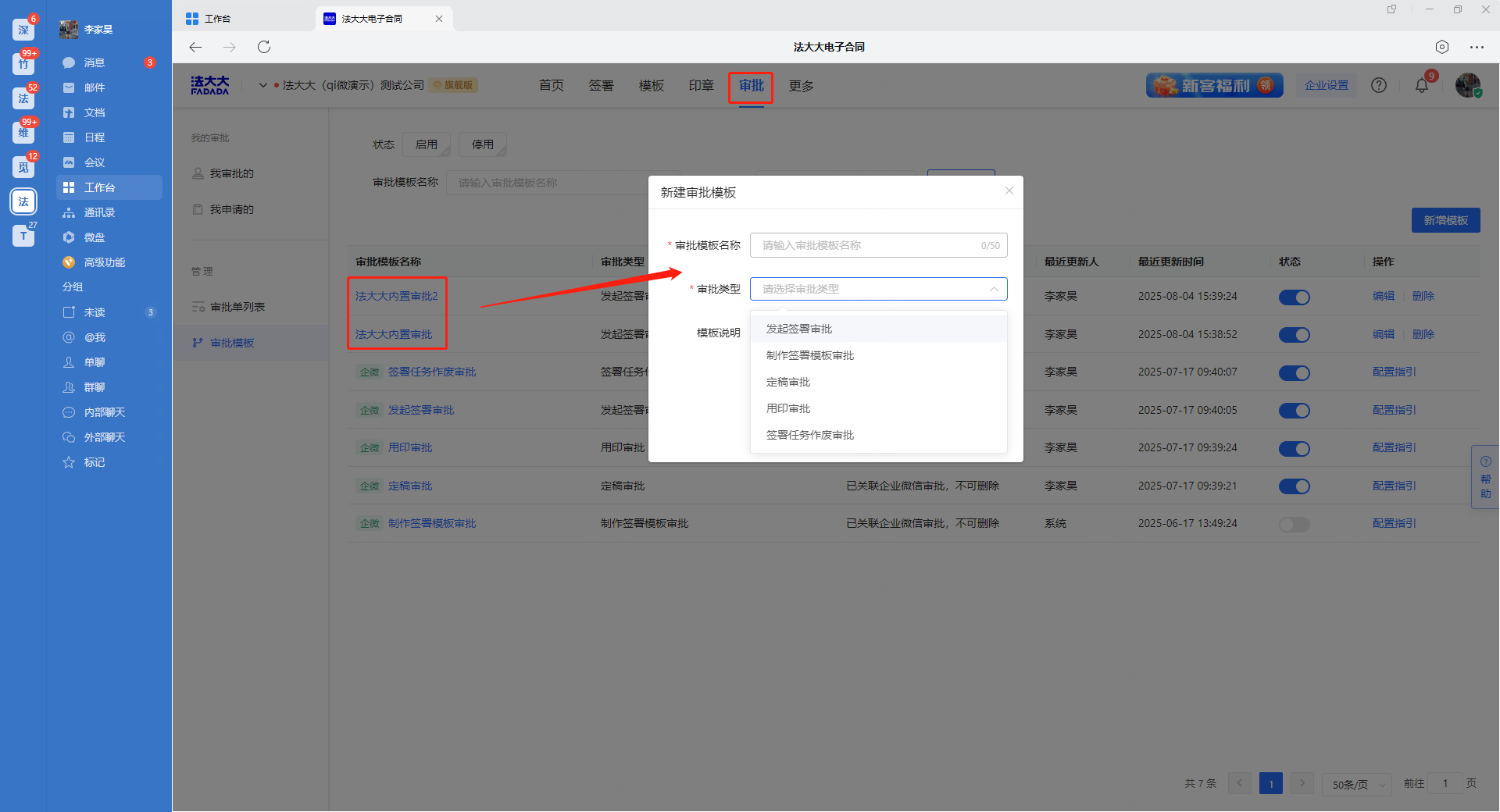Reload the page with refresh icon
Screen dimensions: 1500x812
click(x=264, y=47)
